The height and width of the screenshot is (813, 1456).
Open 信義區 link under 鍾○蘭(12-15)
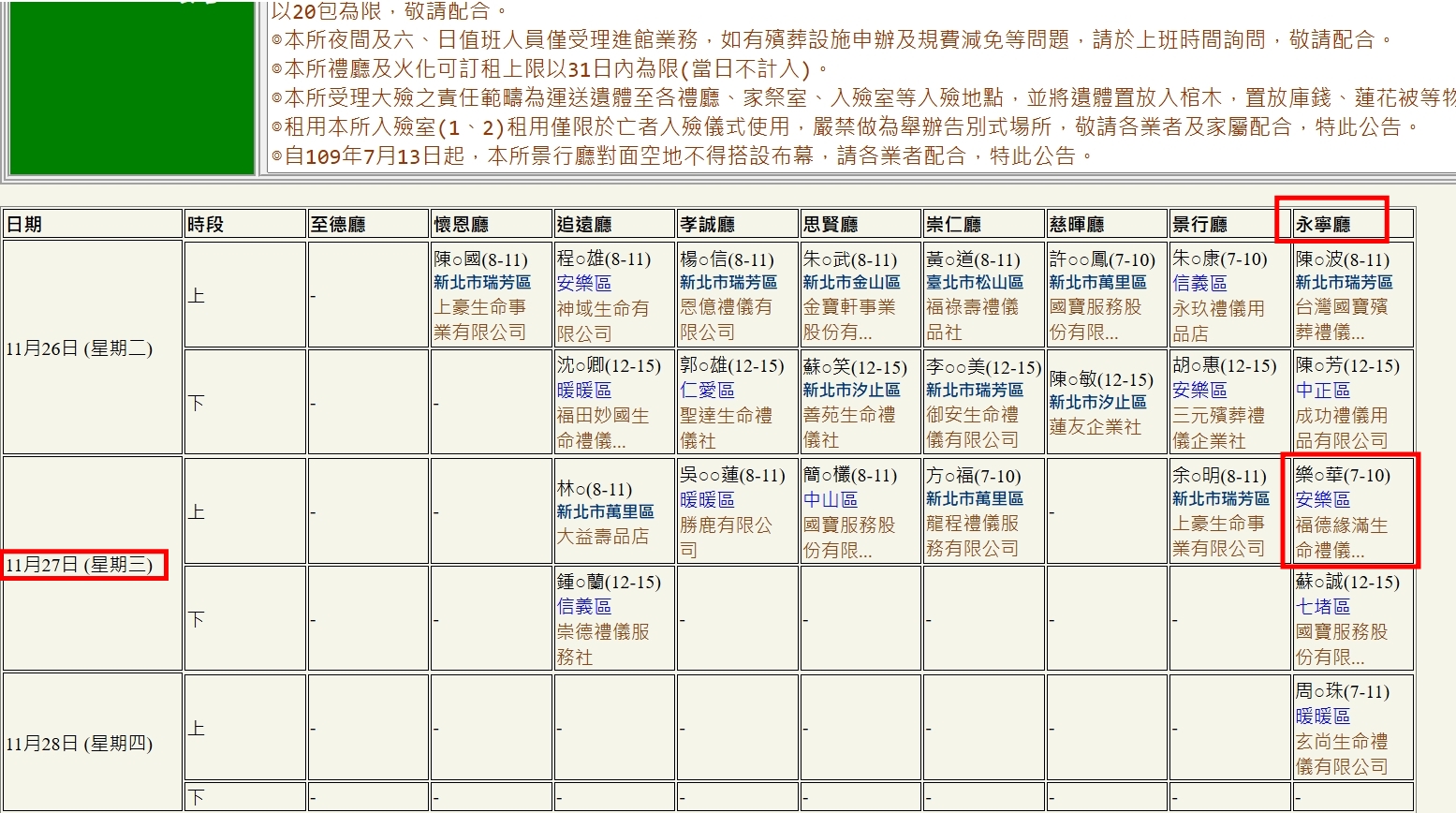(584, 607)
